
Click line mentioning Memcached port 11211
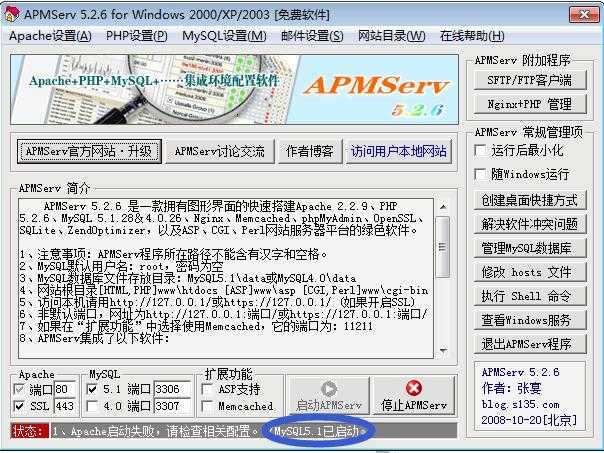196,327
